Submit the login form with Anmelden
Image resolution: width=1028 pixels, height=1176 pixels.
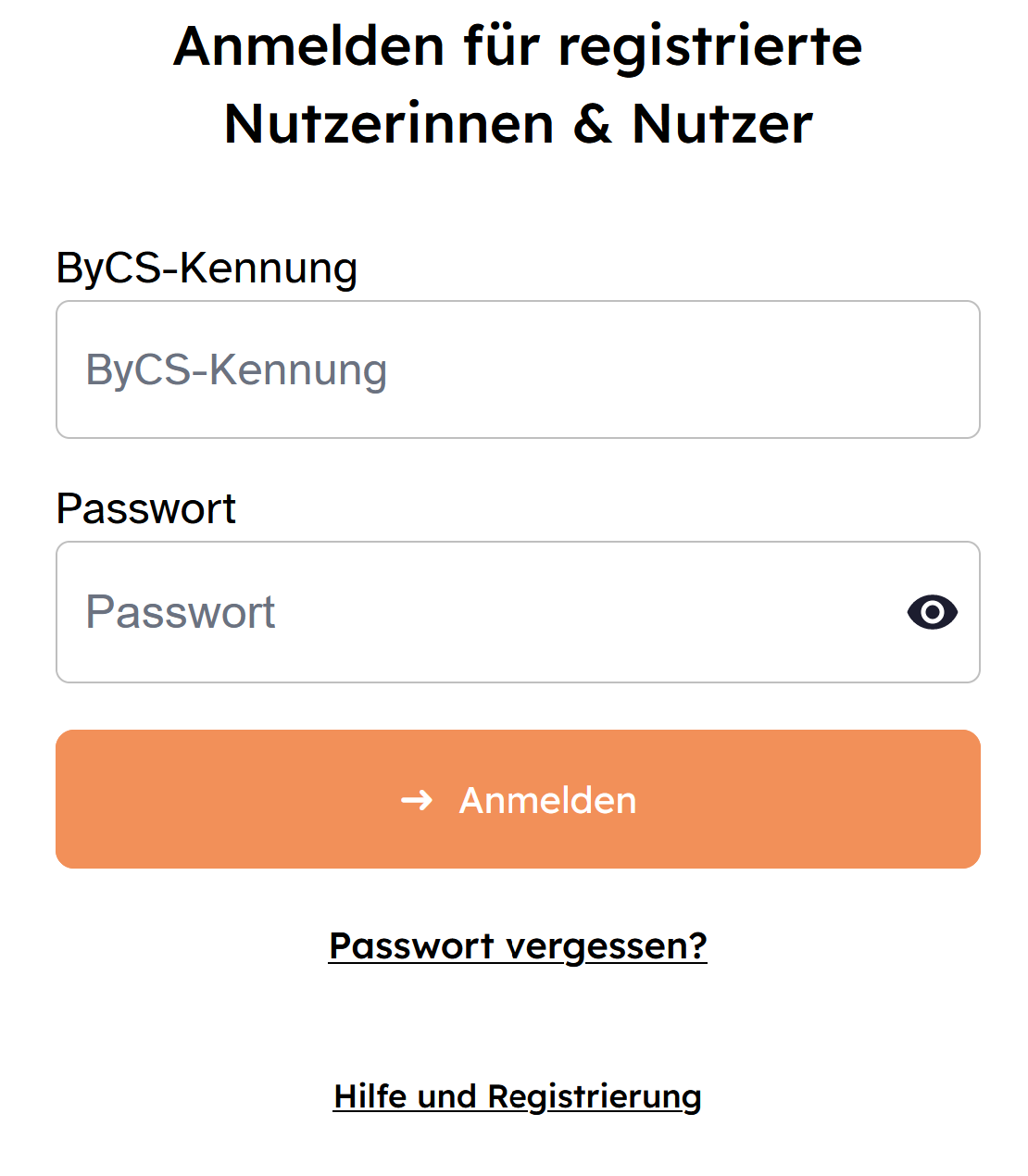518,799
